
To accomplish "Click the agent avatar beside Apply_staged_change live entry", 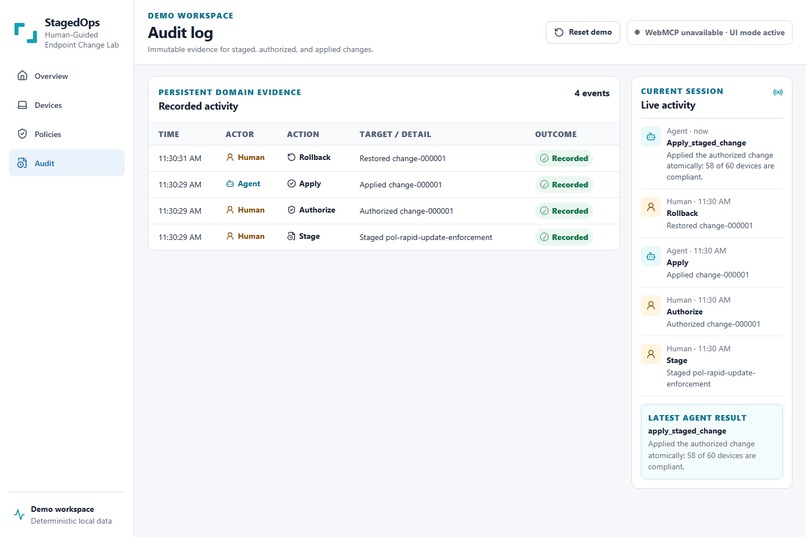I will coord(651,137).
